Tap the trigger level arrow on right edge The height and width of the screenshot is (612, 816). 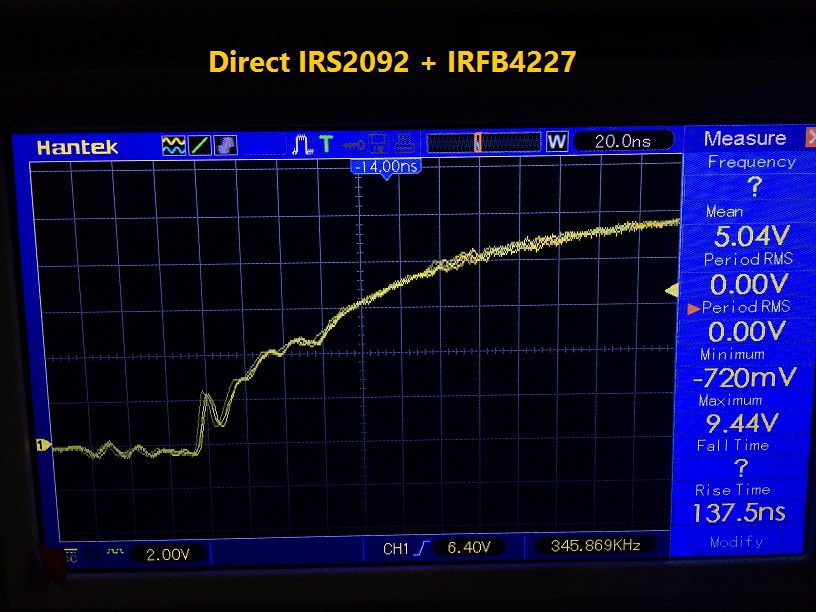[x=672, y=290]
